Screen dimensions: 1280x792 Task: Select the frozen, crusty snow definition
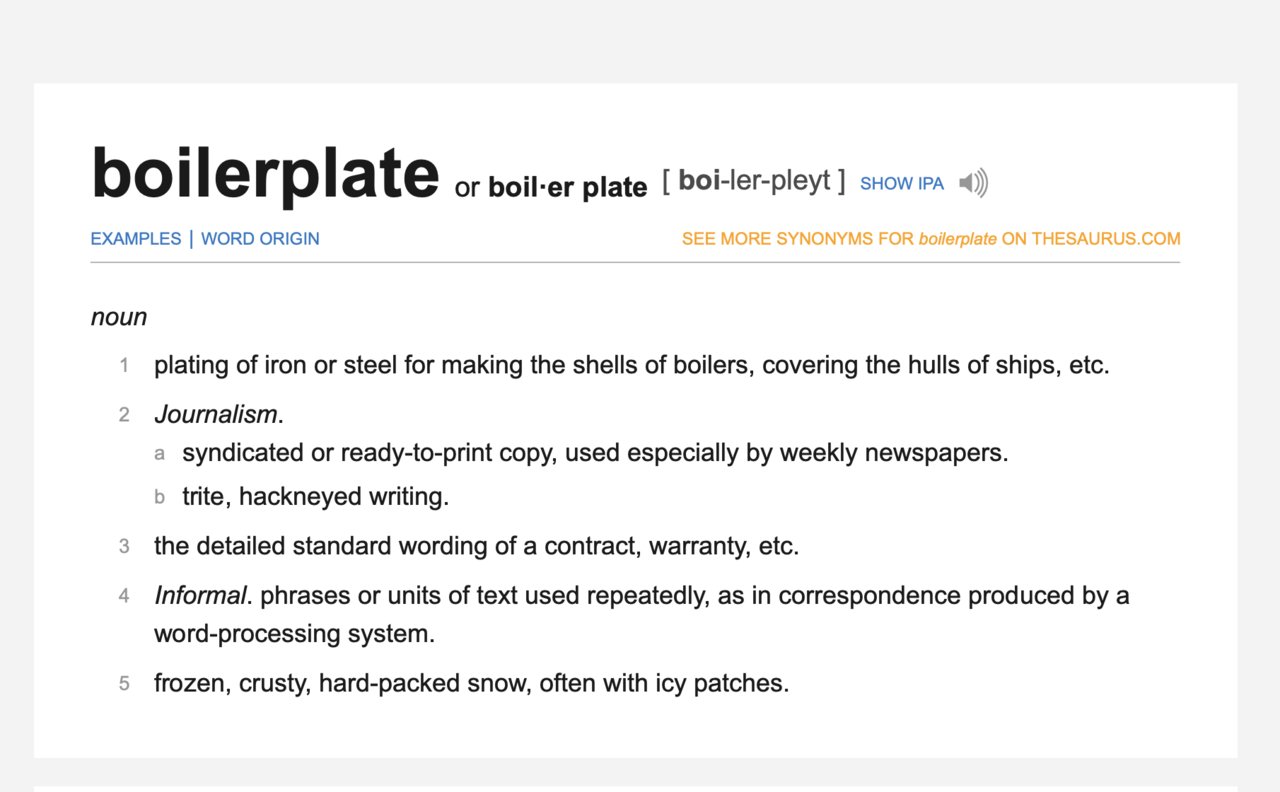click(x=472, y=684)
